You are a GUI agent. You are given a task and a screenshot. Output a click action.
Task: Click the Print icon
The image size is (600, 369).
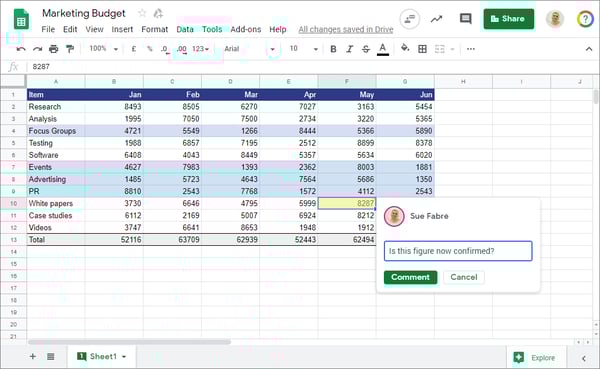[54, 49]
